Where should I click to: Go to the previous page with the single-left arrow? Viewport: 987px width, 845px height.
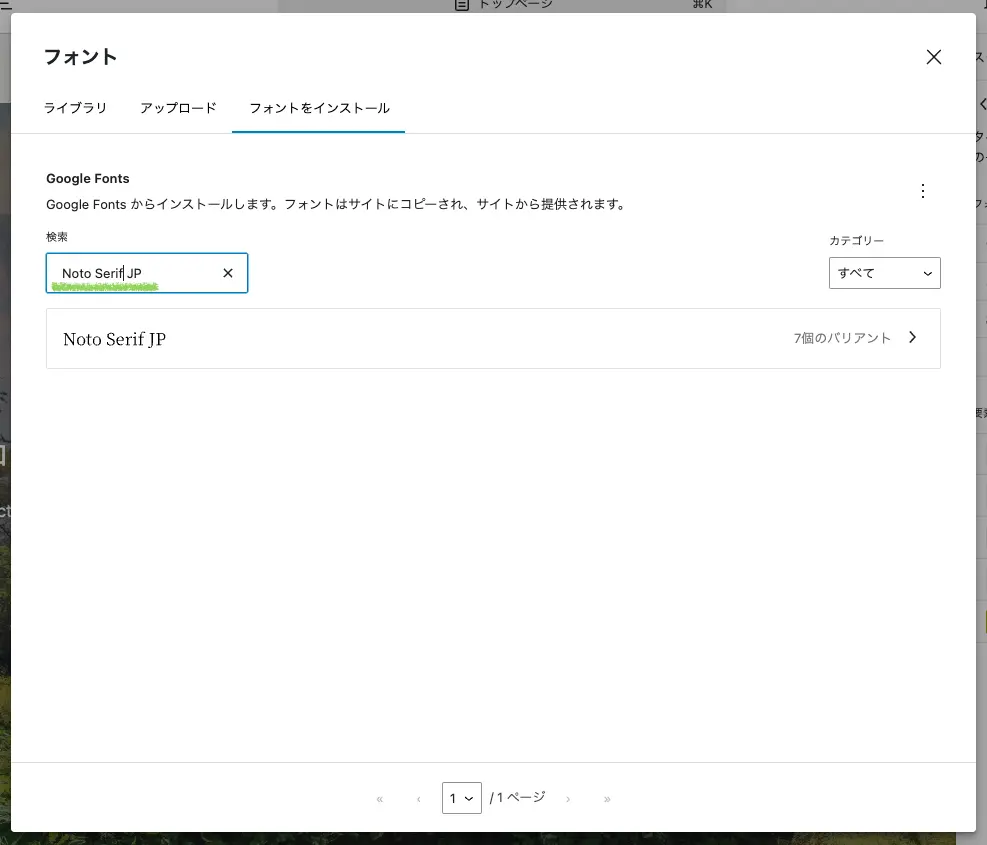tap(418, 799)
